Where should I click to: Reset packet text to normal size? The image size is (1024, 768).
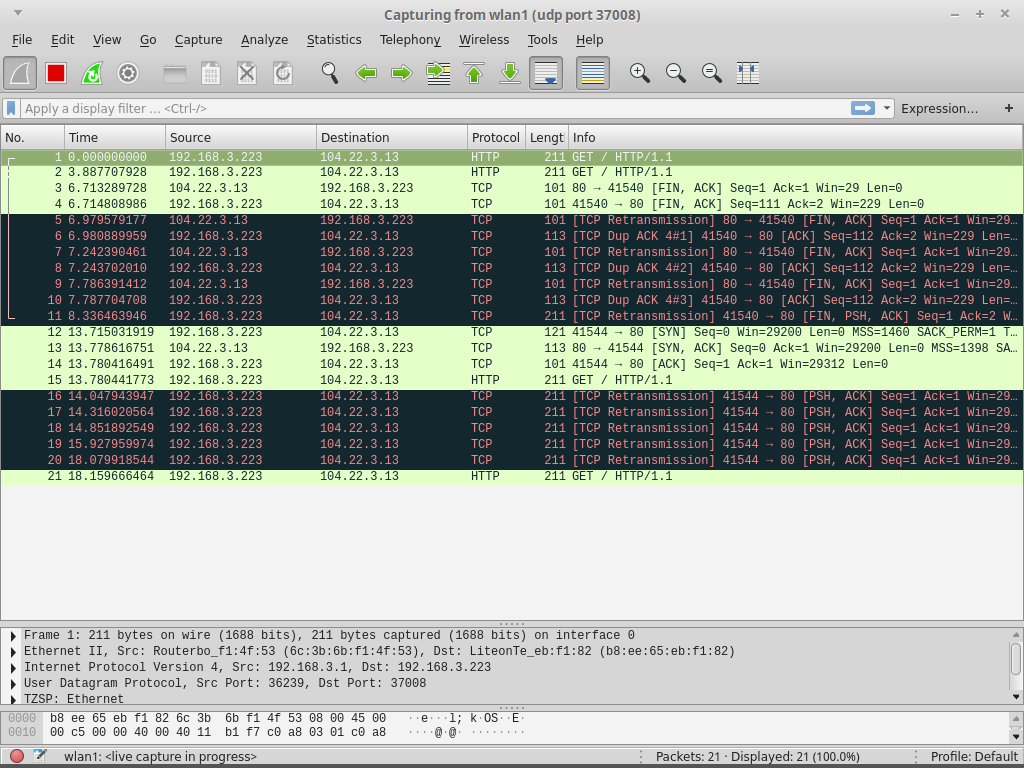point(711,72)
